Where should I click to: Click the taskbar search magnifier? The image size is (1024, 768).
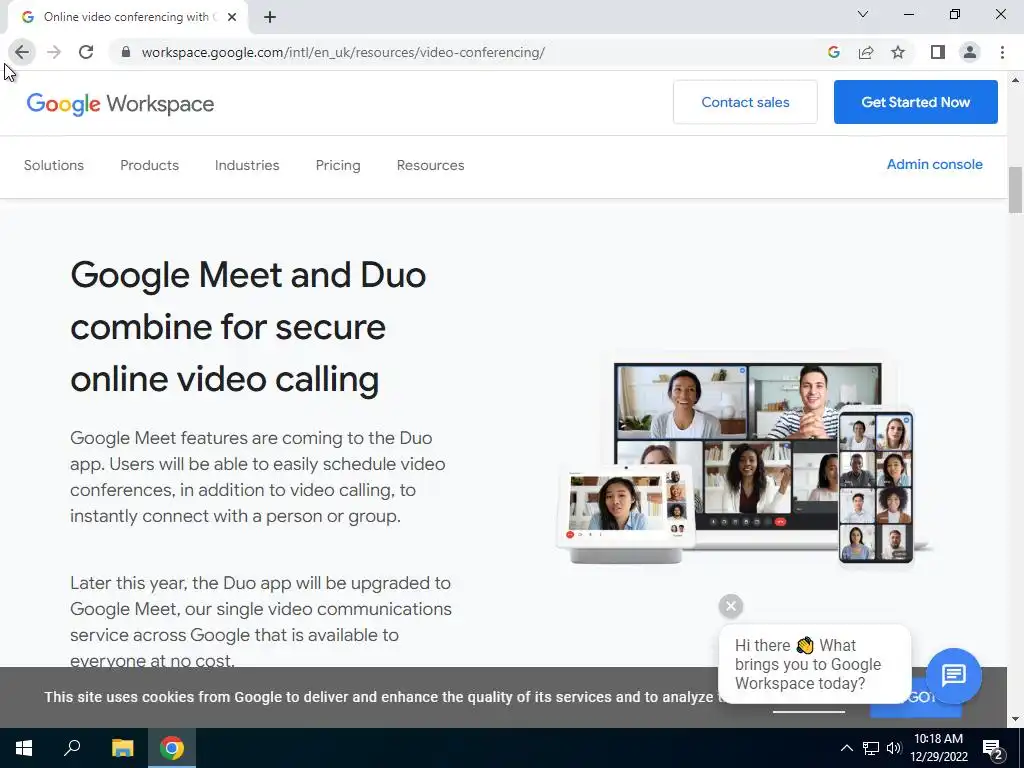coord(72,748)
